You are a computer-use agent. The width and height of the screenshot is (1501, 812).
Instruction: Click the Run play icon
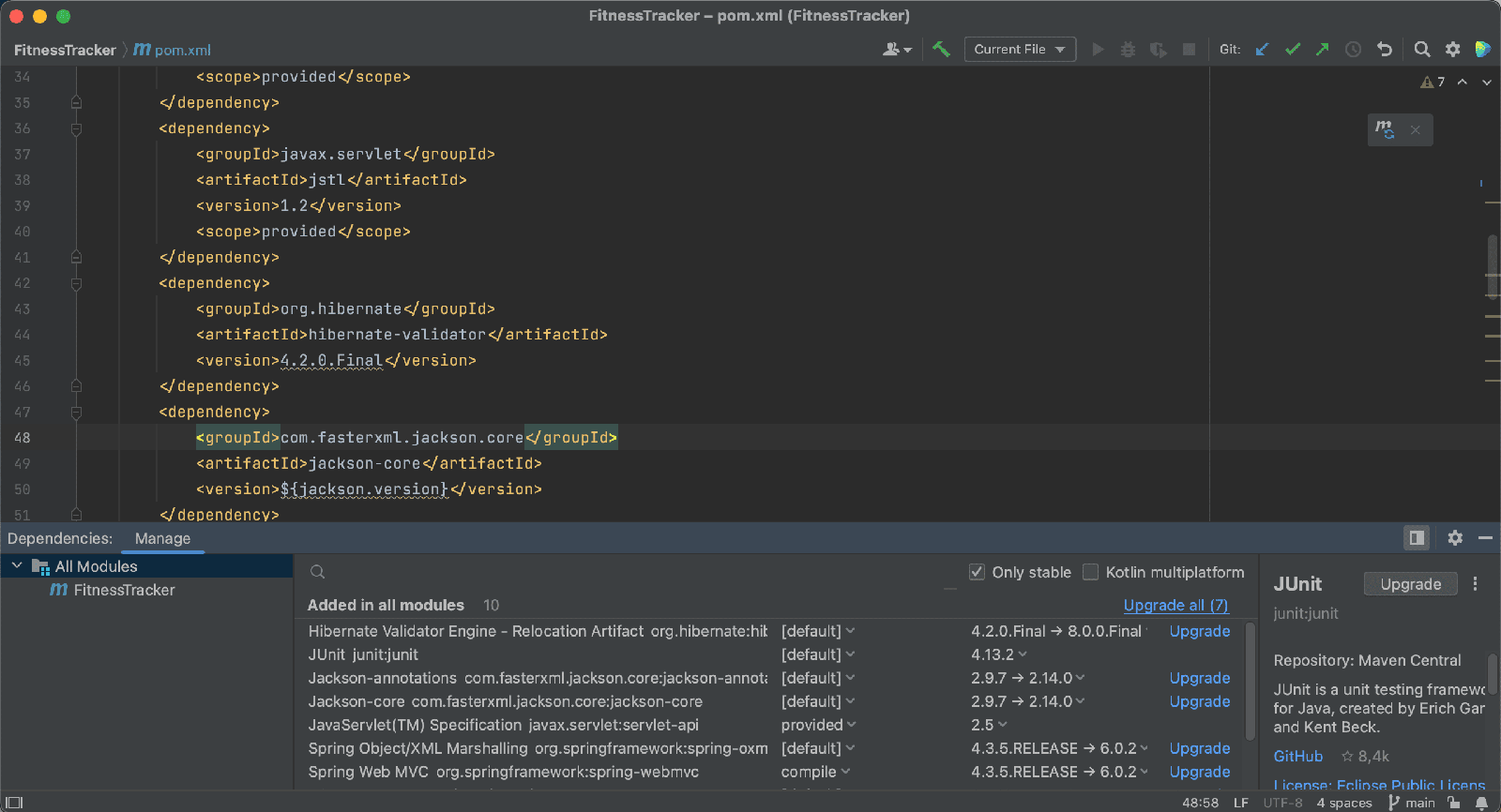click(1098, 49)
